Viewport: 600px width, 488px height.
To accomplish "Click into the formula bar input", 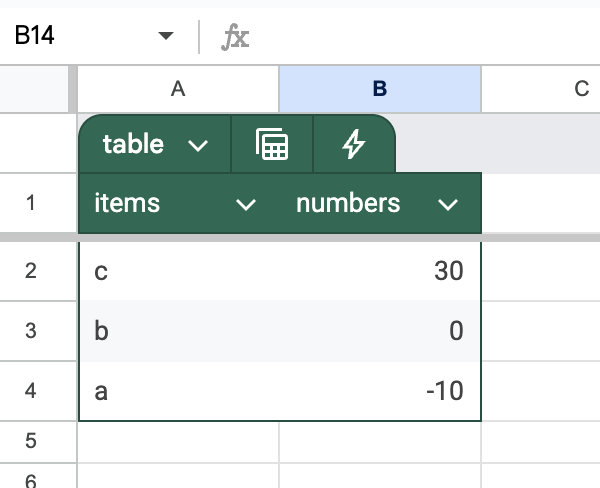I will 427,36.
